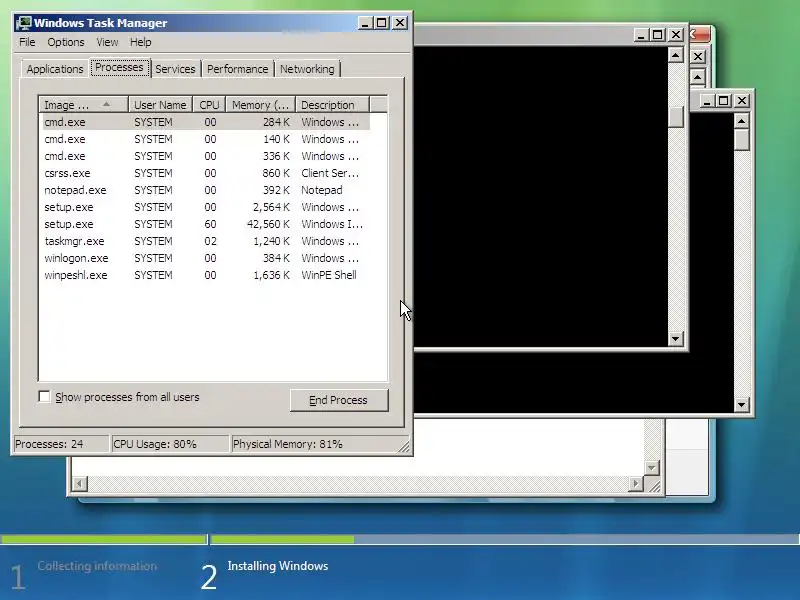Click scroll up arrow in rear right console
This screenshot has height=600, width=800.
741,121
